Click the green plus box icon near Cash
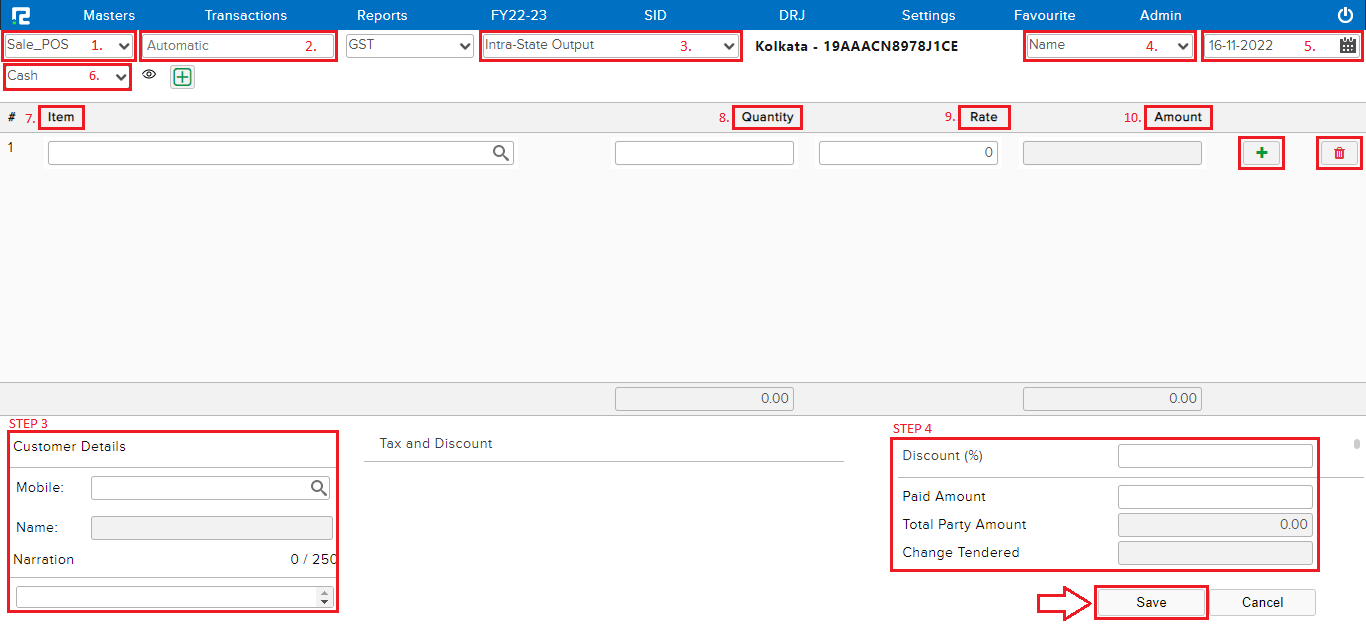This screenshot has height=625, width=1366. tap(182, 77)
